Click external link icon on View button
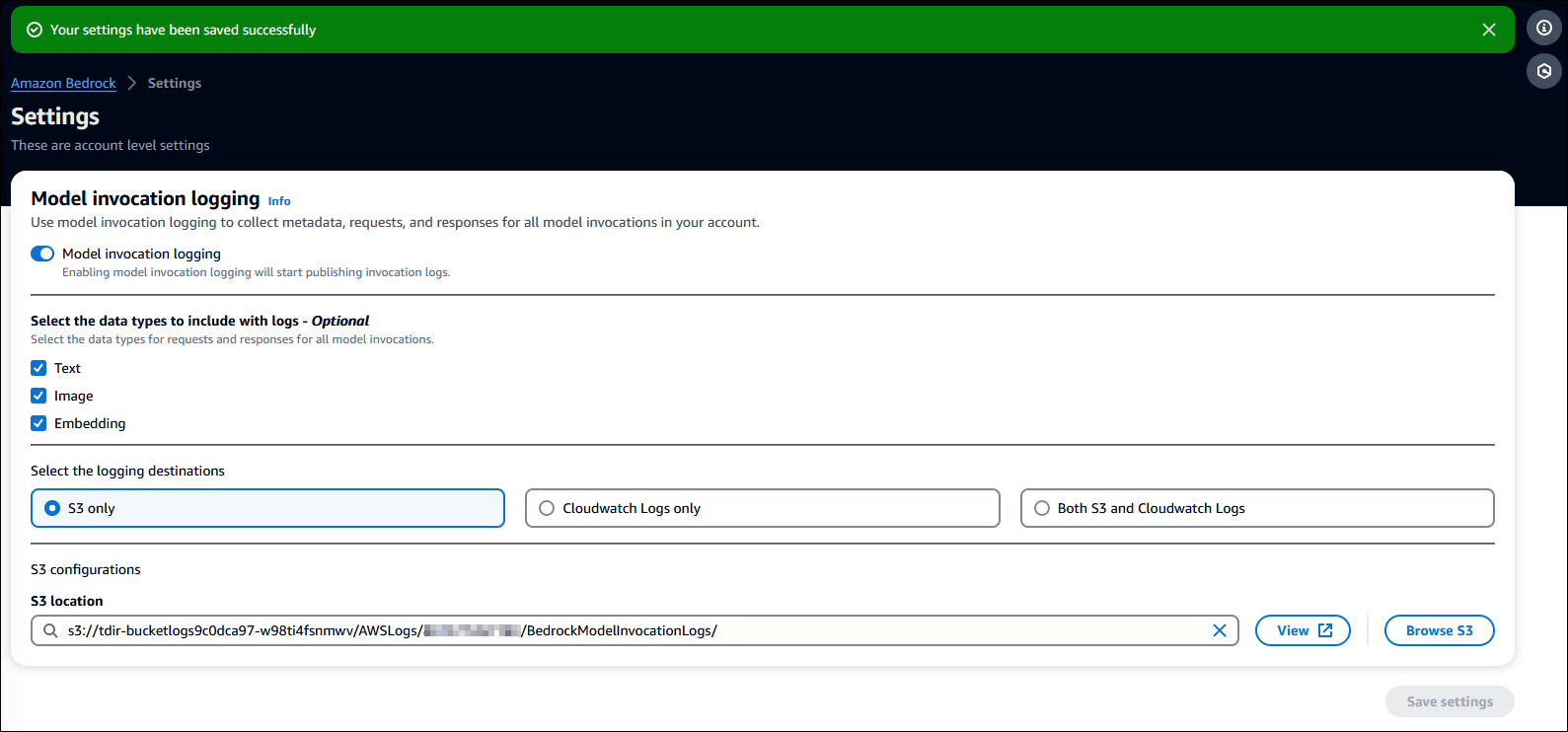1568x732 pixels. coord(1325,630)
